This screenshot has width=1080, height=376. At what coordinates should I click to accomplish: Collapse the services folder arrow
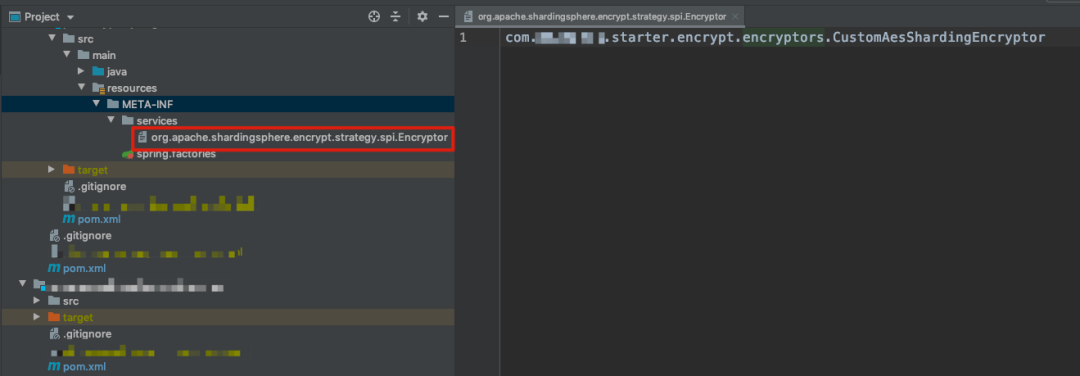tap(110, 121)
